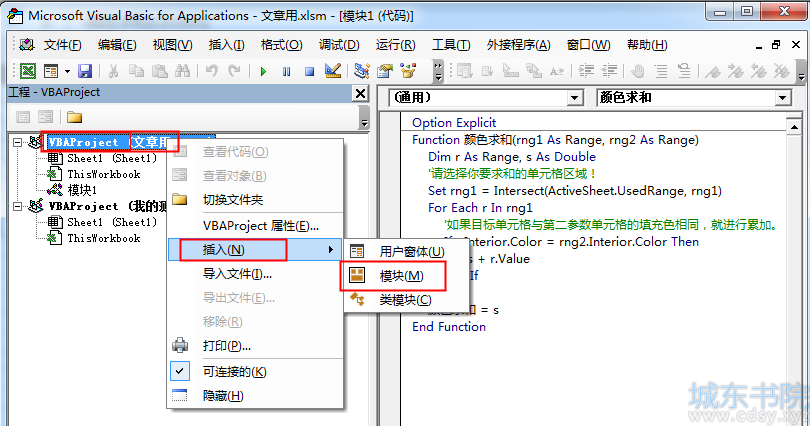810x426 pixels.
Task: Click the Copy toolbar icon
Action: pos(136,71)
